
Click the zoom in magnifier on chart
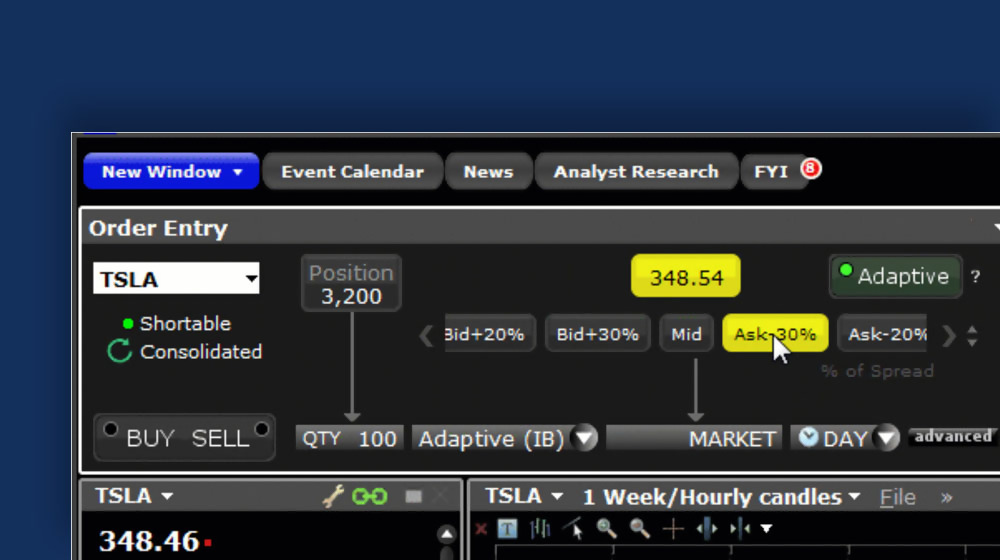[x=606, y=529]
